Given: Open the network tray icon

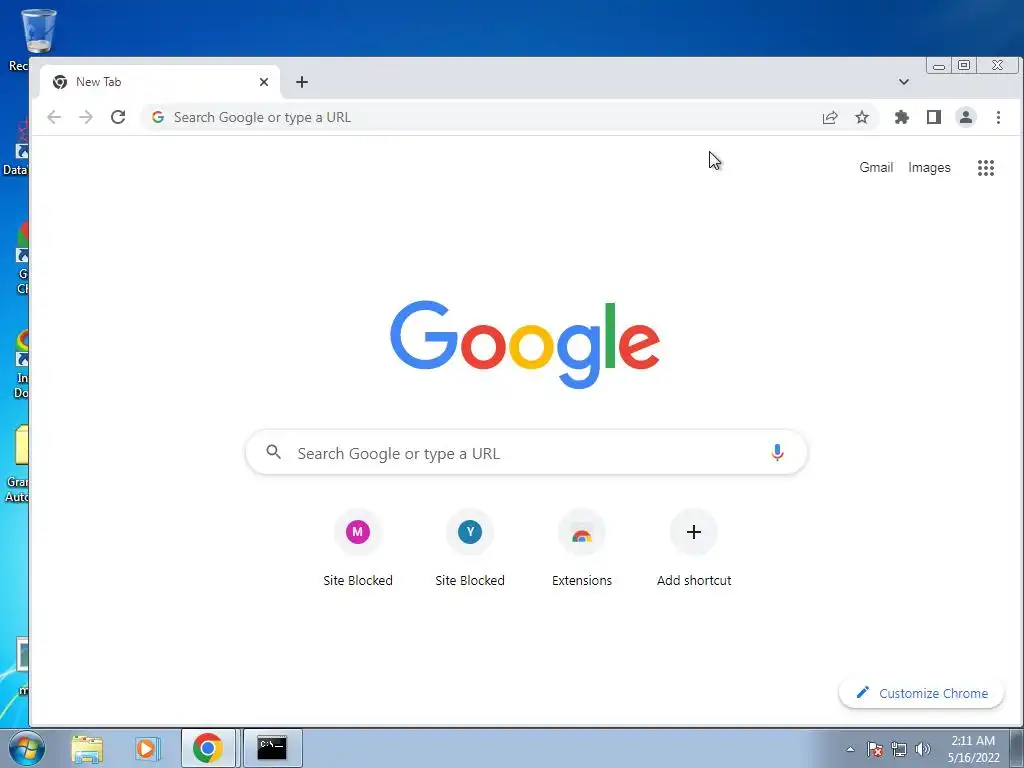Looking at the screenshot, I should (899, 749).
